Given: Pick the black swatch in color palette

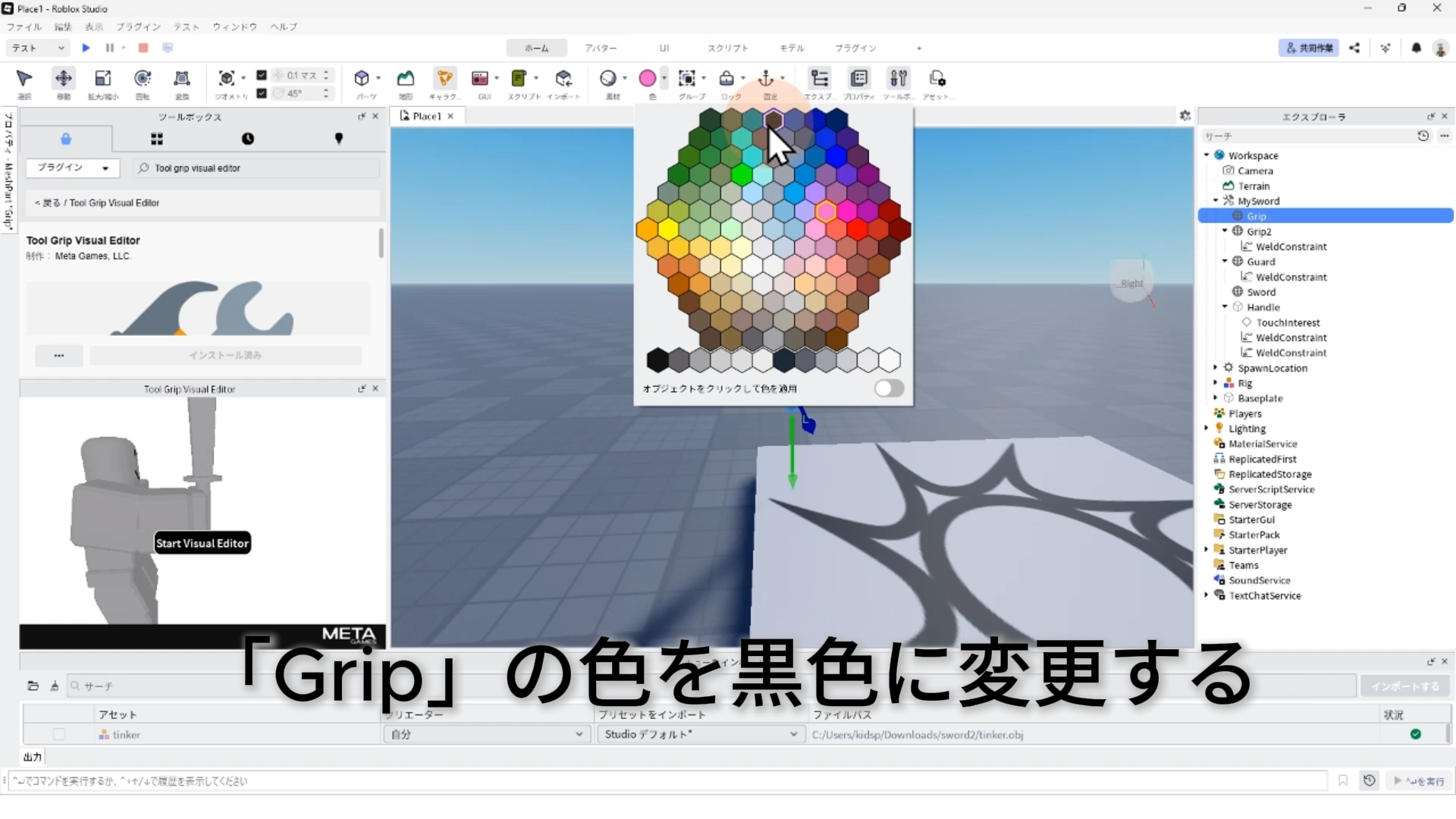Looking at the screenshot, I should (657, 359).
